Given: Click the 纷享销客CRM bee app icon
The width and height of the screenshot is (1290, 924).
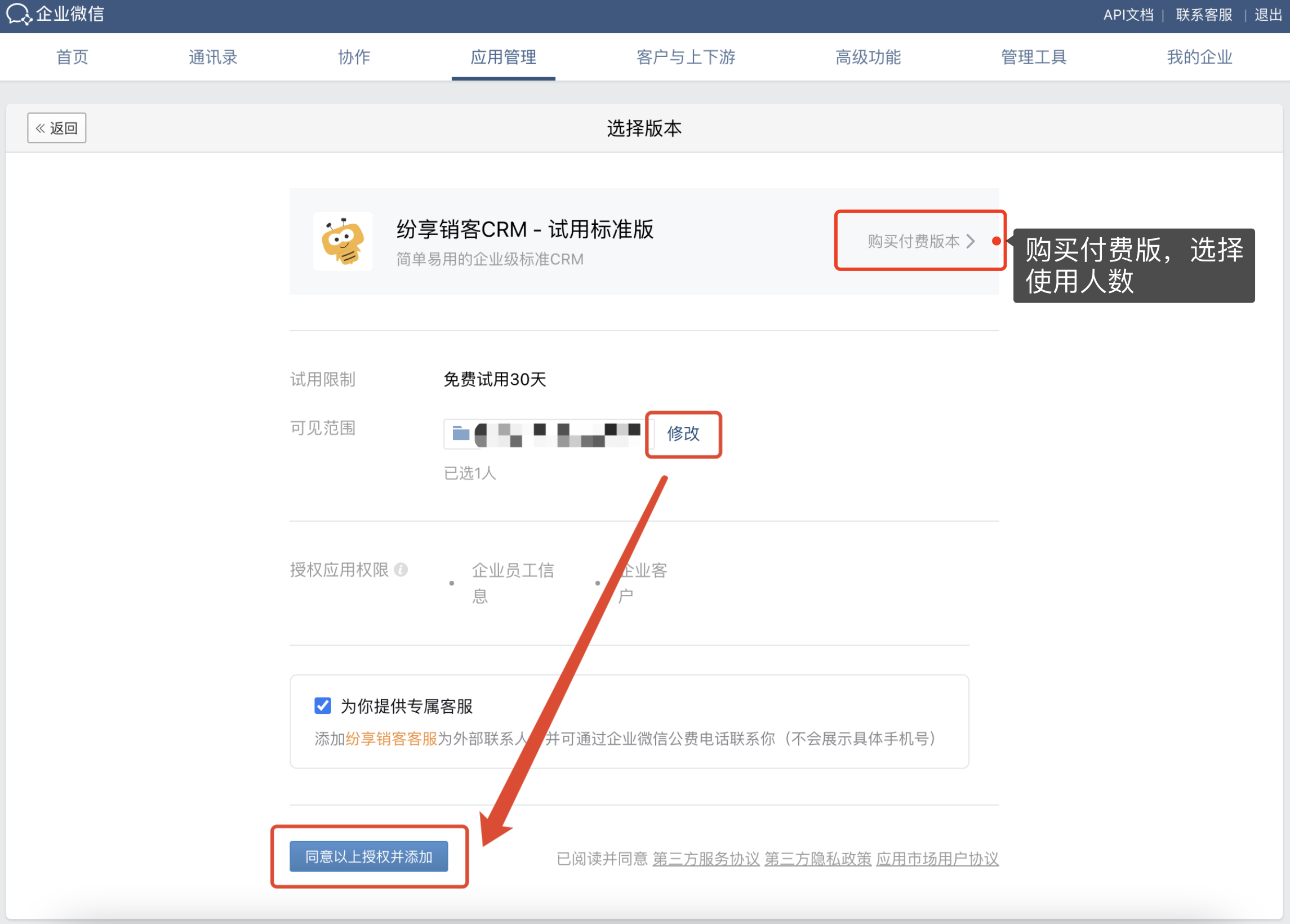Looking at the screenshot, I should (x=343, y=241).
